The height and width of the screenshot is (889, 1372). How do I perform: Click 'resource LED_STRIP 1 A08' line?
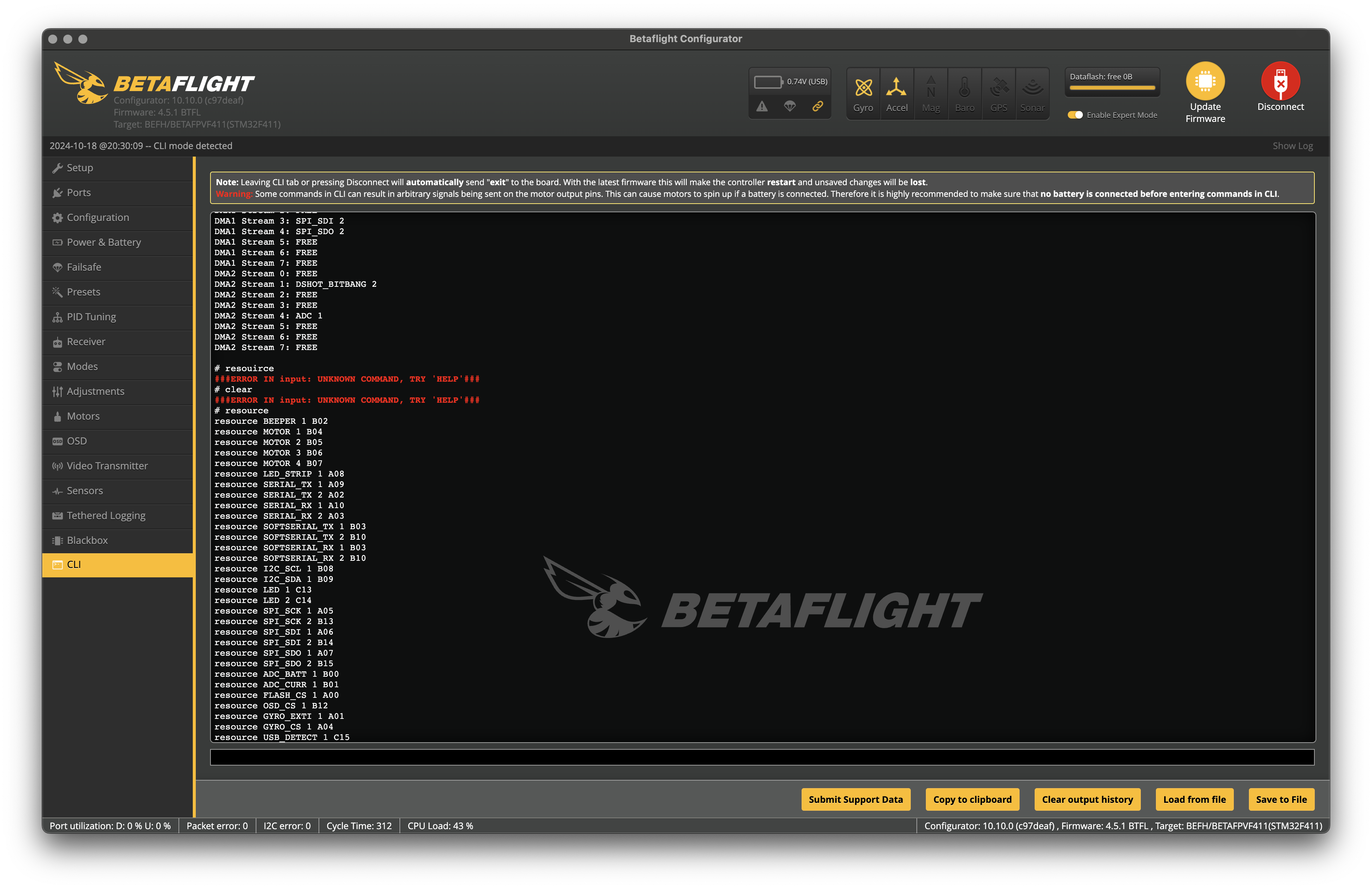pyautogui.click(x=279, y=473)
